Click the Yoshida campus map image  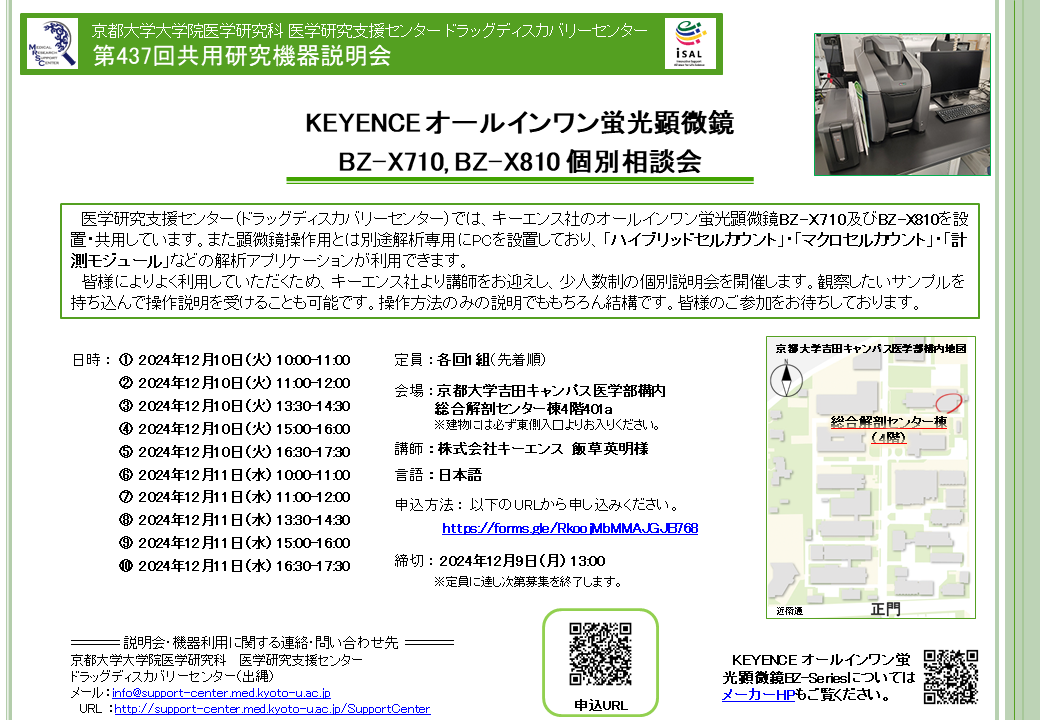871,477
